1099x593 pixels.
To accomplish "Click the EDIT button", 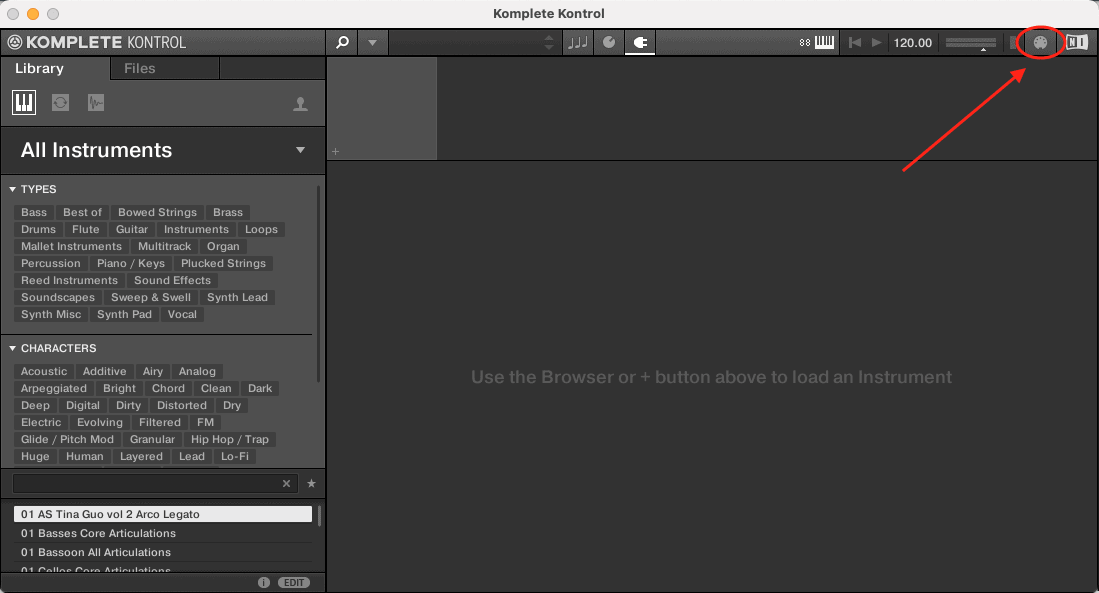I will [294, 582].
